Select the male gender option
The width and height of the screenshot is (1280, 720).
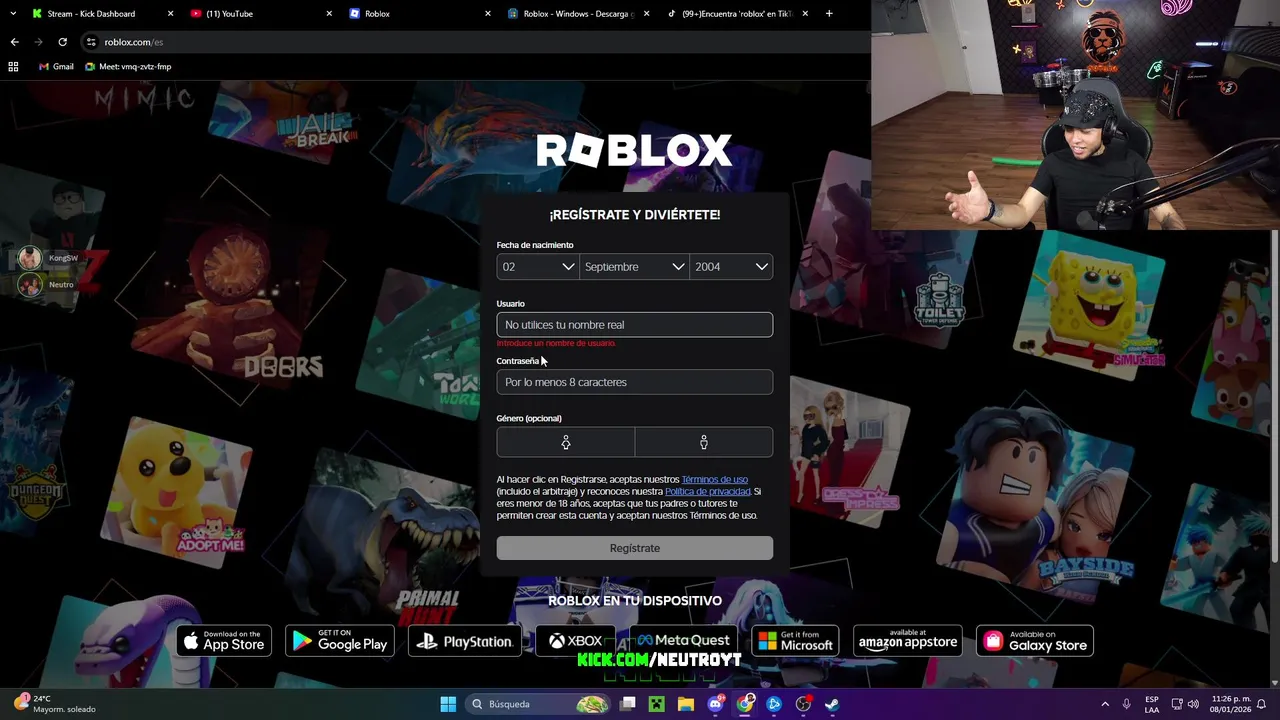(x=704, y=442)
